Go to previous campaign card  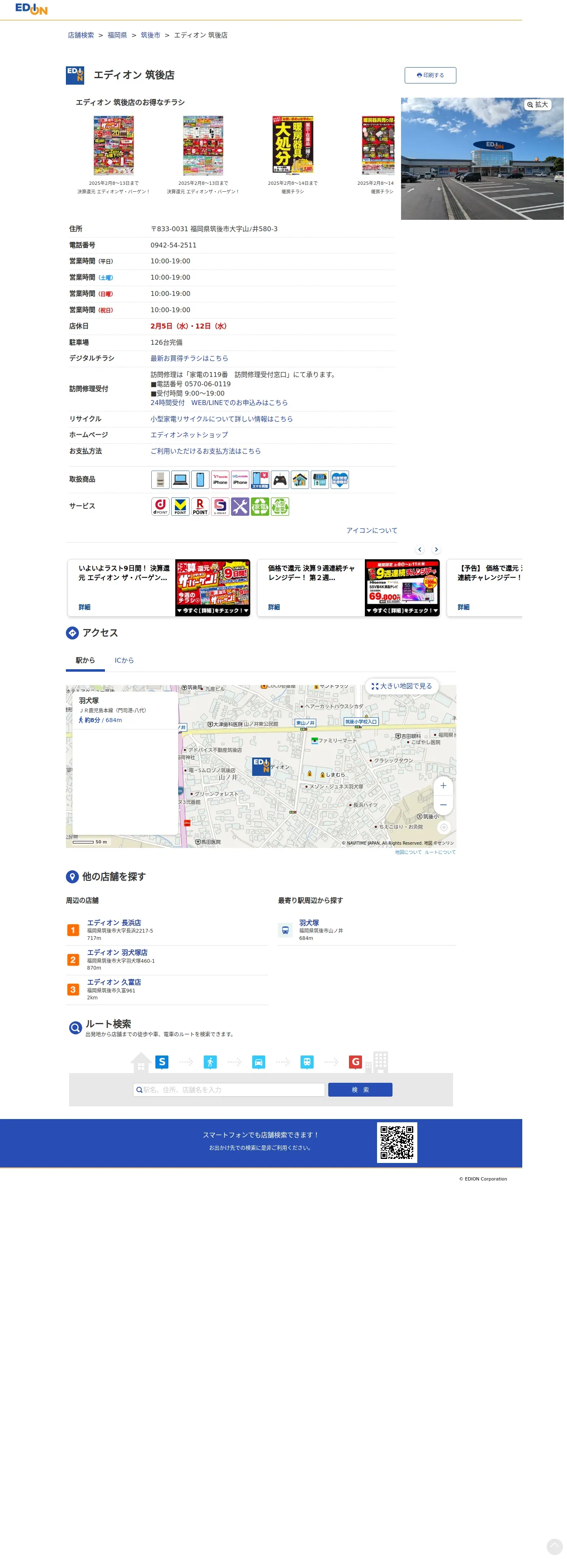[x=420, y=550]
